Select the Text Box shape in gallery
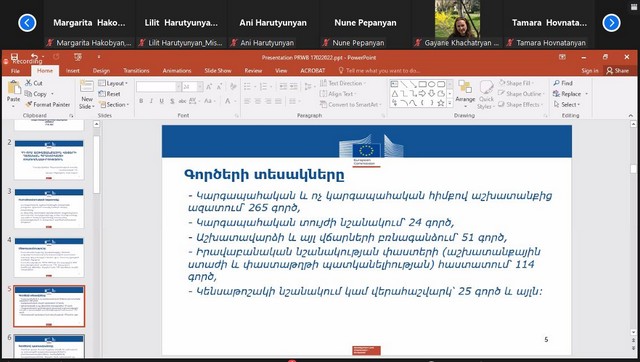640x362 pixels. point(394,84)
